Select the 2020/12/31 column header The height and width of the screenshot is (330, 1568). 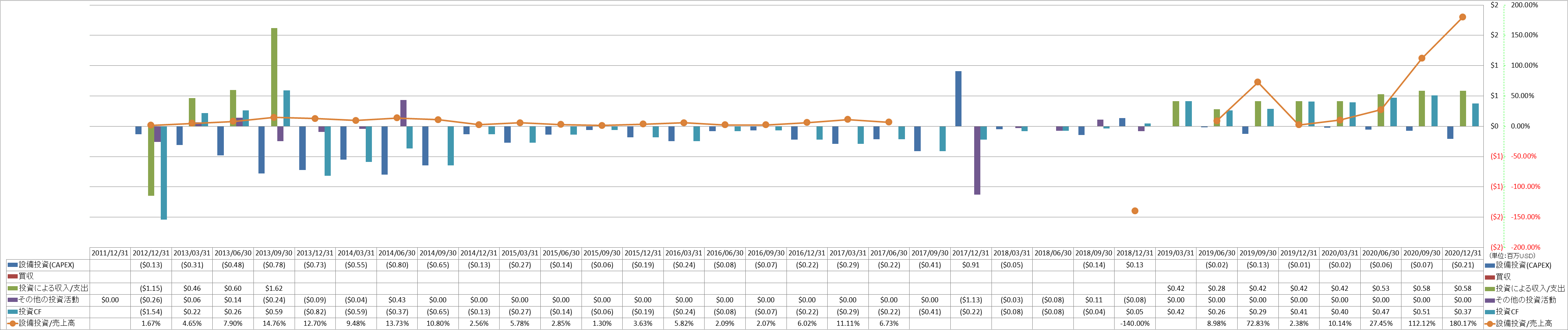point(1463,253)
